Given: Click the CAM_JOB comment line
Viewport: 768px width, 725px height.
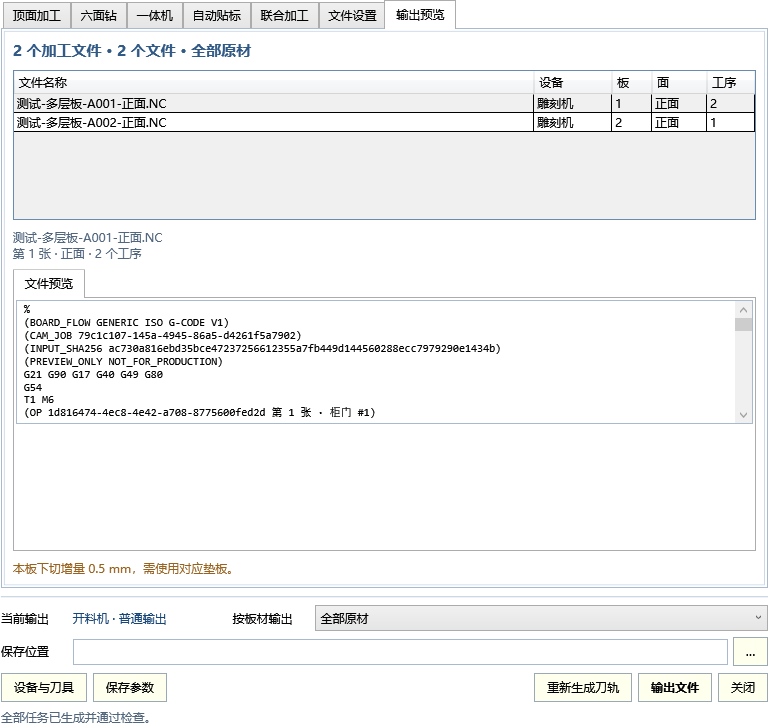Looking at the screenshot, I should click(162, 336).
